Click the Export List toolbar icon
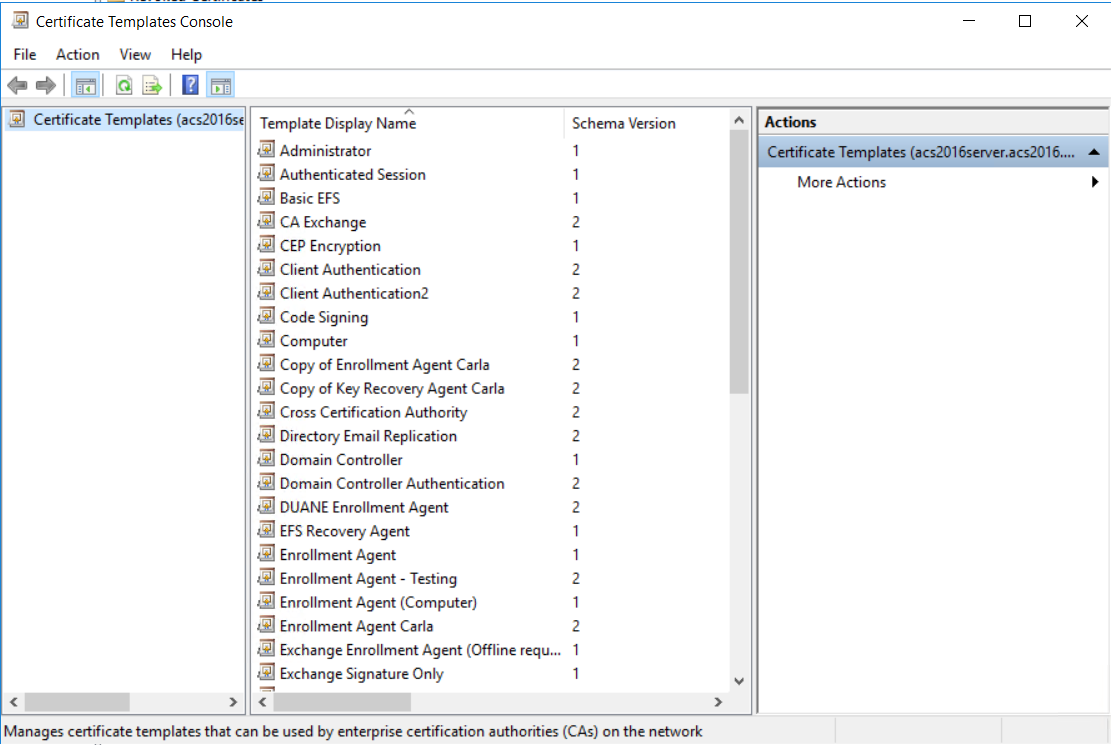Viewport: 1111px width, 745px height. (151, 85)
